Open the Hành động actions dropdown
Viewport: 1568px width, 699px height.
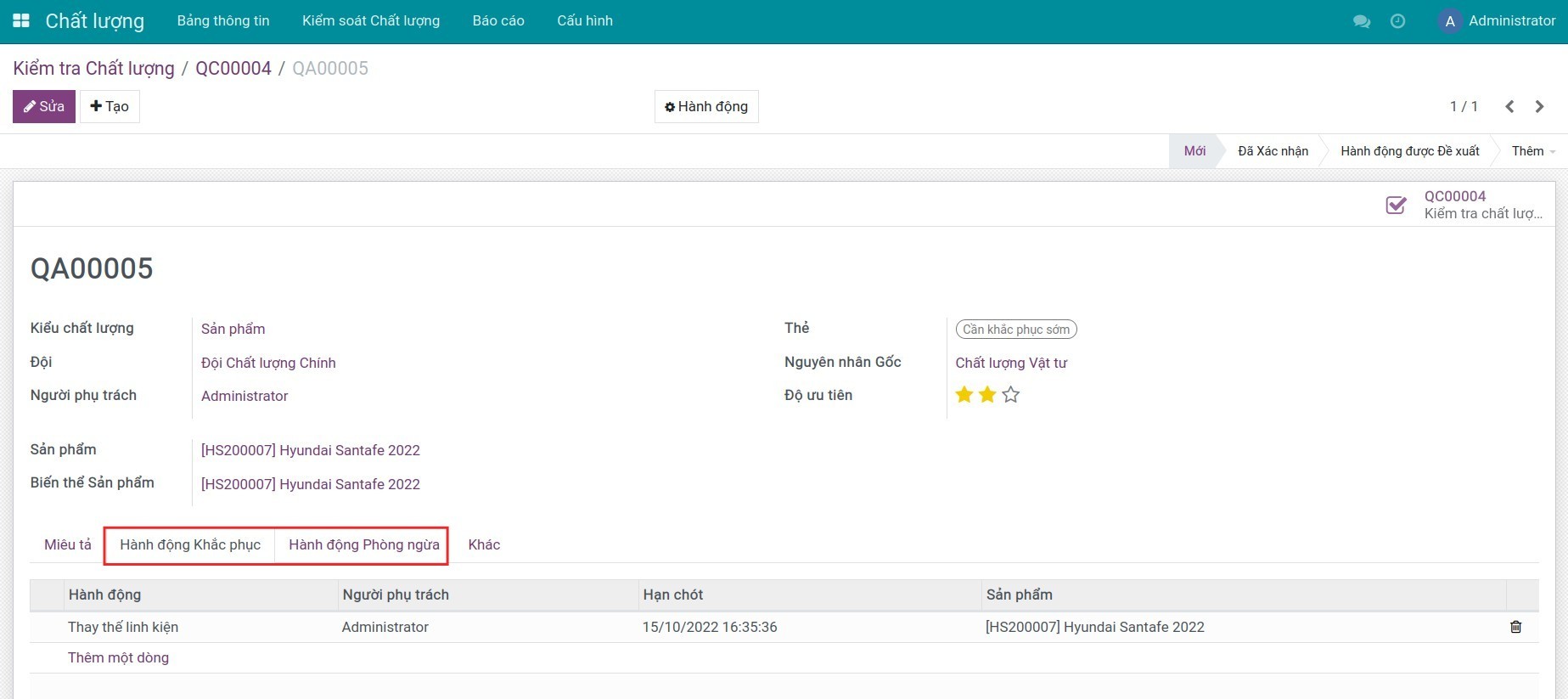(706, 106)
